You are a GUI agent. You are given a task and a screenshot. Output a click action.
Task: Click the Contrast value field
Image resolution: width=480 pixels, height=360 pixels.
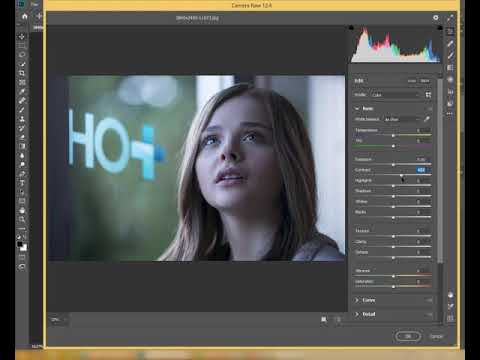pos(422,170)
